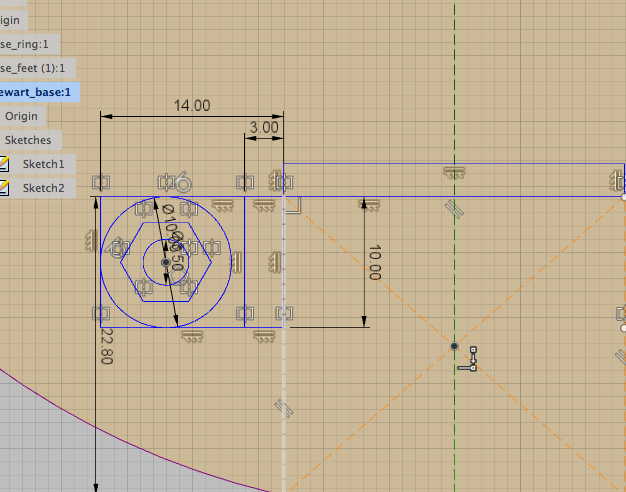Select tangent constraint icon left of the hexagon
626x492 pixels.
point(116,248)
